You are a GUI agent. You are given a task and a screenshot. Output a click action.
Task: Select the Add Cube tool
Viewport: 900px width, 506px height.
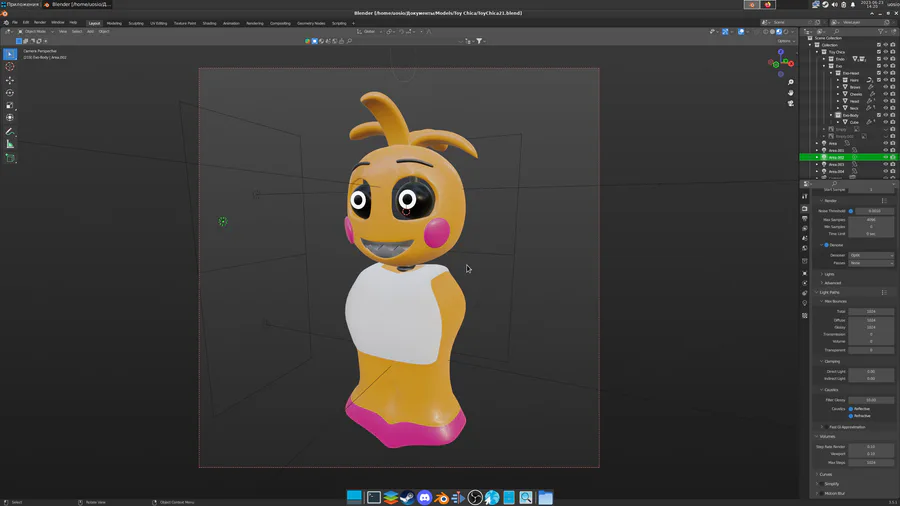[10, 158]
